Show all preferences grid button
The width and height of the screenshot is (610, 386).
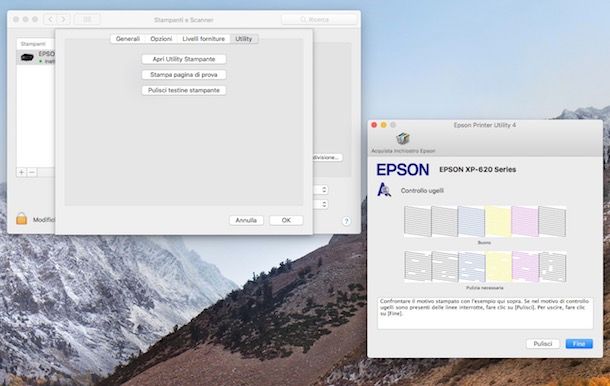point(87,19)
